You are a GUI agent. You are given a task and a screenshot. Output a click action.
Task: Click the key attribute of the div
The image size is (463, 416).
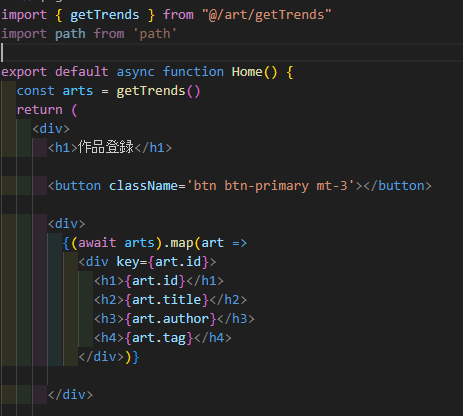click(128, 262)
